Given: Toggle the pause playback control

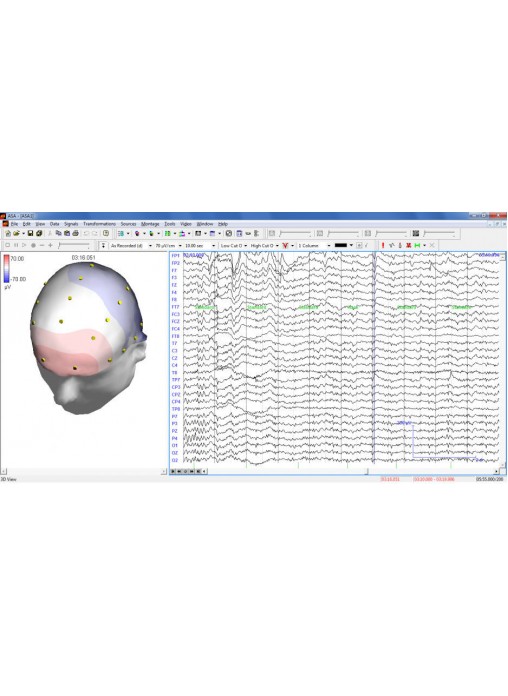Looking at the screenshot, I should [x=16, y=245].
